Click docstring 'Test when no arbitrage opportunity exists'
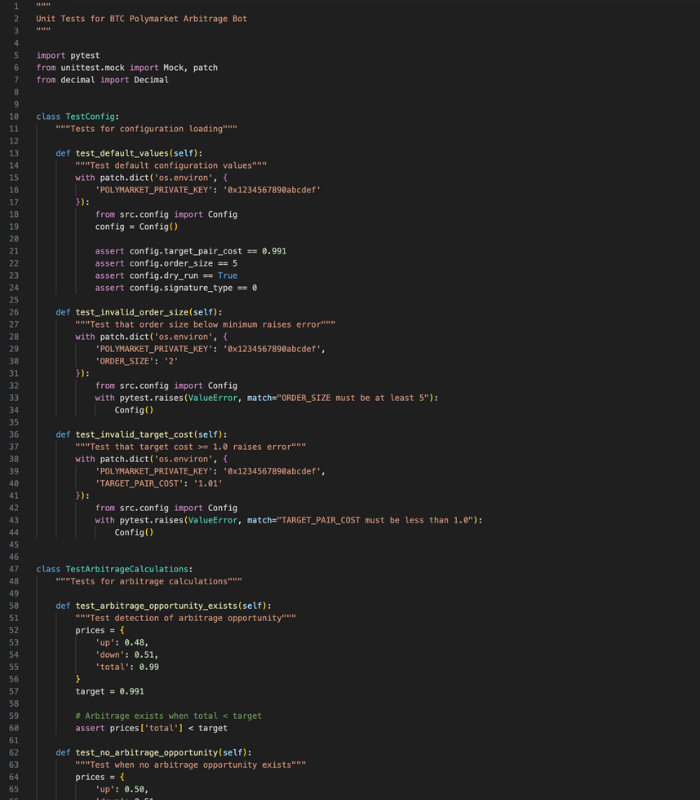This screenshot has height=800, width=700. click(191, 765)
